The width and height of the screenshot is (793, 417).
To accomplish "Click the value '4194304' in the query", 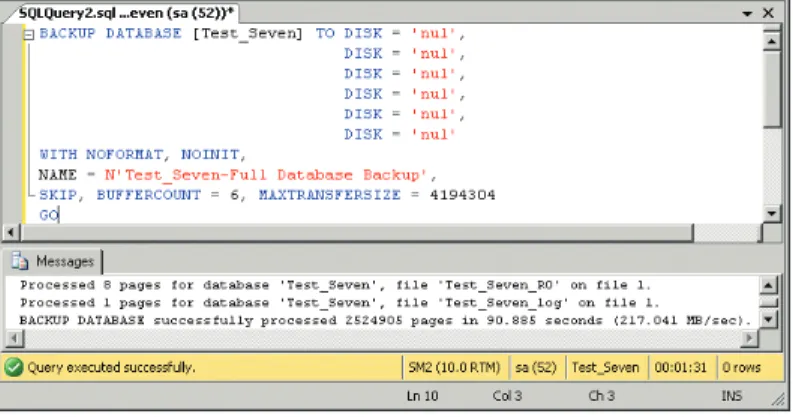I will (463, 195).
